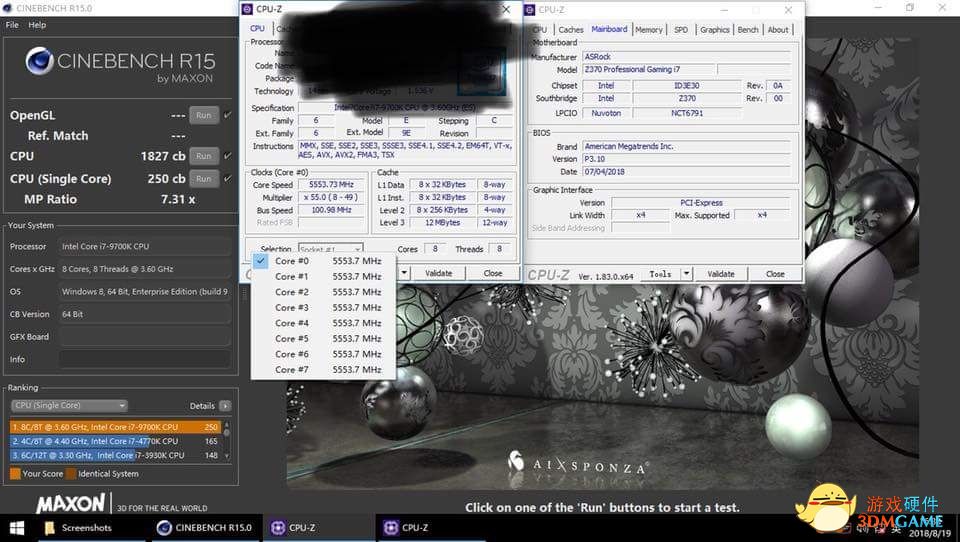The image size is (960, 542).
Task: Click the Cinebench R15 sphere logo
Action: pos(39,60)
